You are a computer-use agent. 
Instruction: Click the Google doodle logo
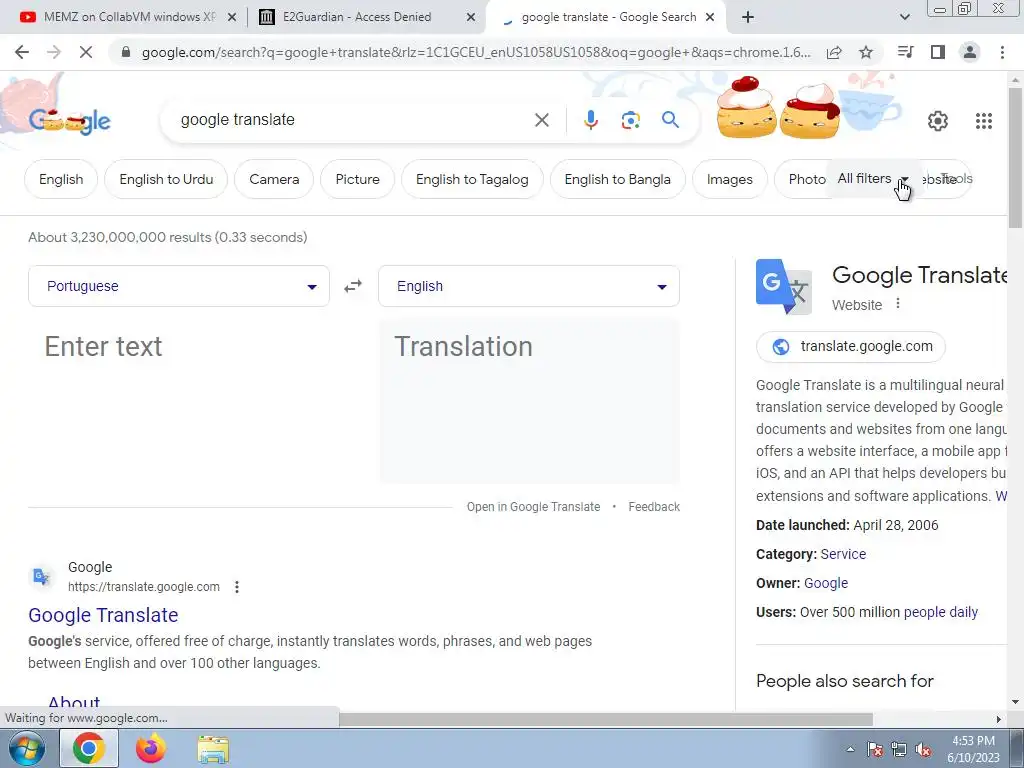pyautogui.click(x=69, y=121)
